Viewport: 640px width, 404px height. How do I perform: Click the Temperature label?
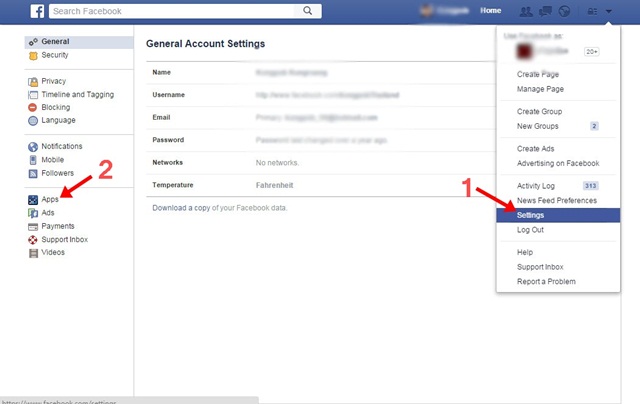coord(173,185)
